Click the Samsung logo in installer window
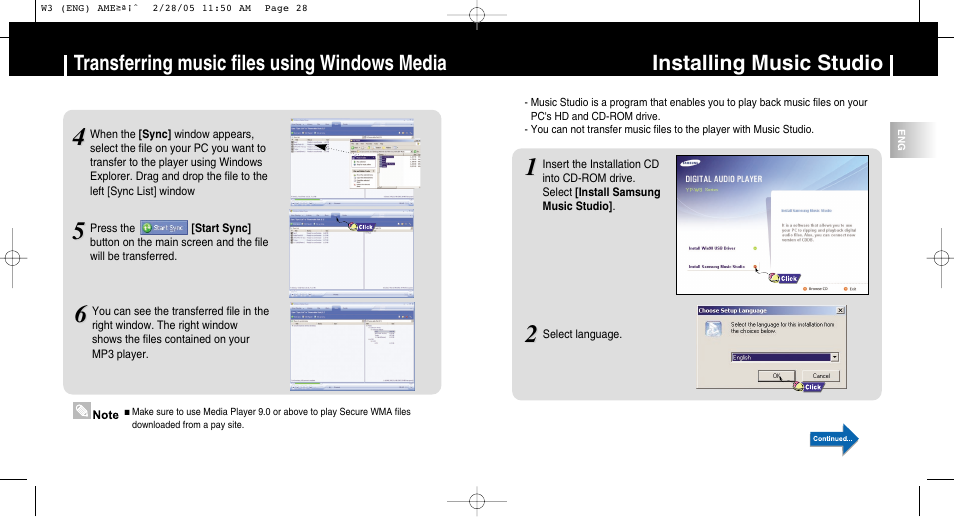This screenshot has width=954, height=517. (x=690, y=162)
